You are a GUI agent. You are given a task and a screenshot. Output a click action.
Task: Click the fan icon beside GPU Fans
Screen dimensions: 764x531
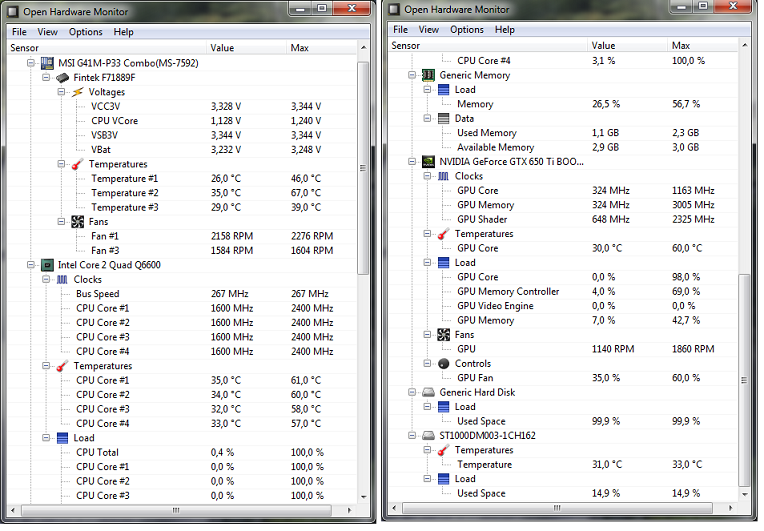443,335
